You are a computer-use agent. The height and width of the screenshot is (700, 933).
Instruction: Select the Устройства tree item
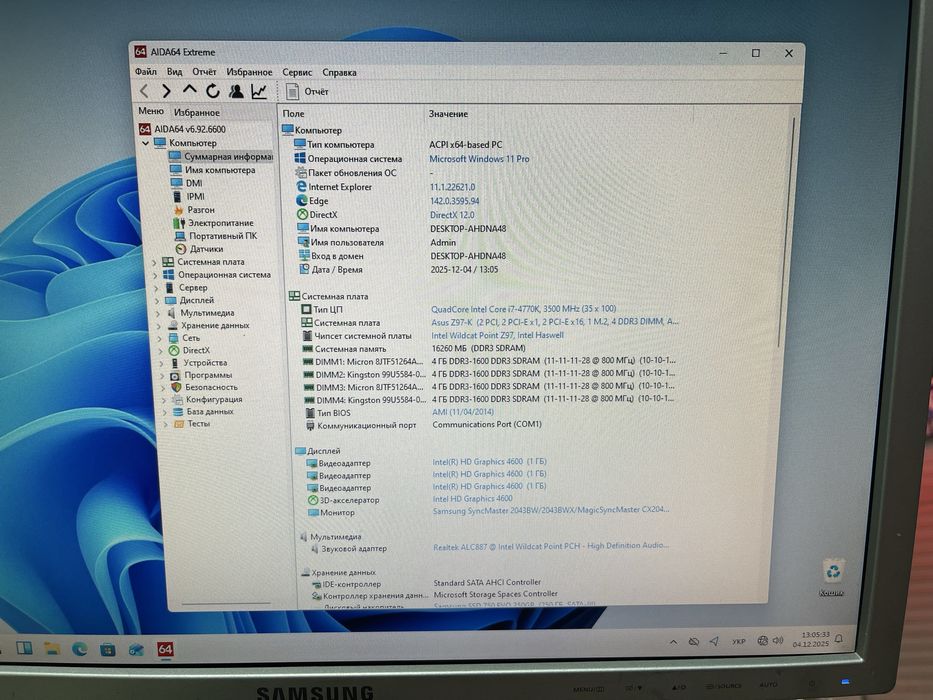pyautogui.click(x=205, y=362)
